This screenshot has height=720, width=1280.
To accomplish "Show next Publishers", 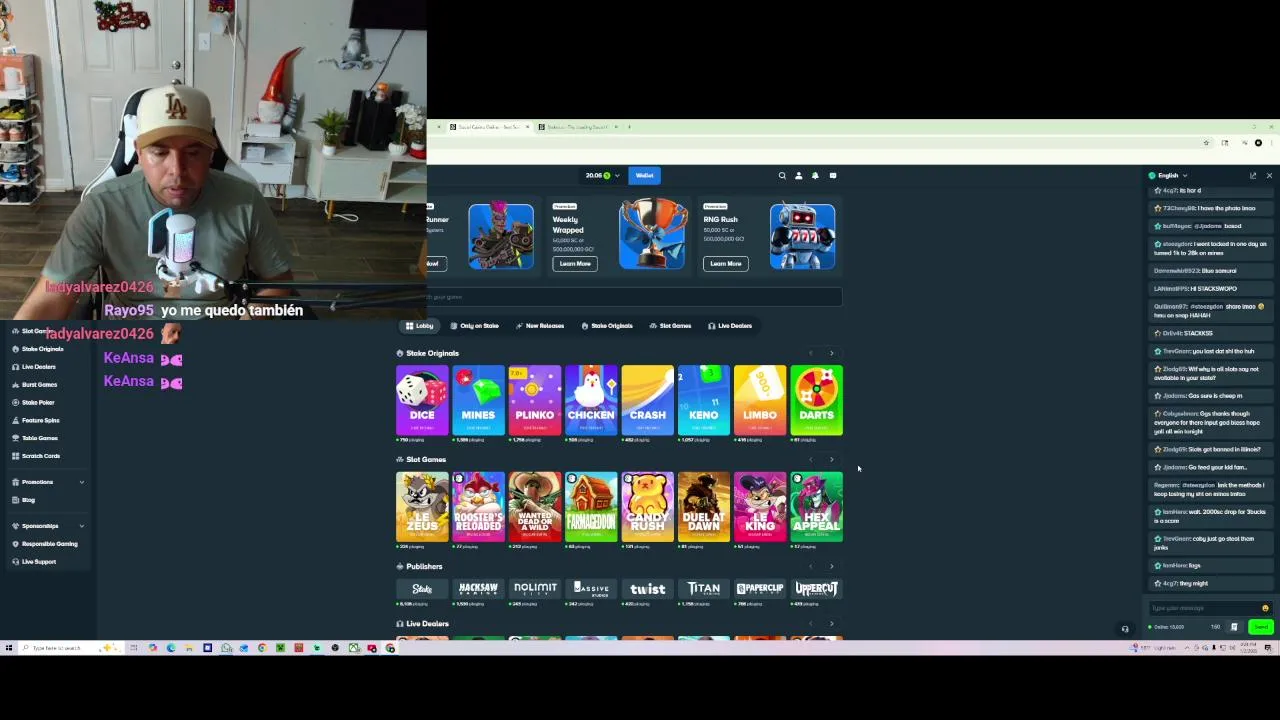I will click(831, 566).
